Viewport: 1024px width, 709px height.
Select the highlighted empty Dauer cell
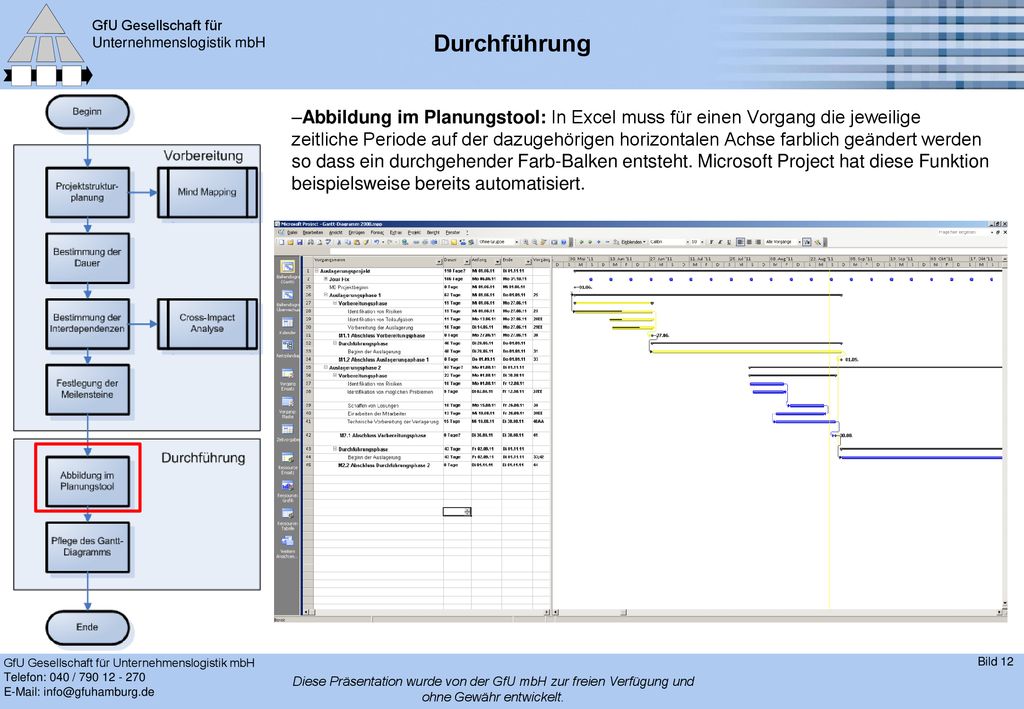[x=456, y=512]
